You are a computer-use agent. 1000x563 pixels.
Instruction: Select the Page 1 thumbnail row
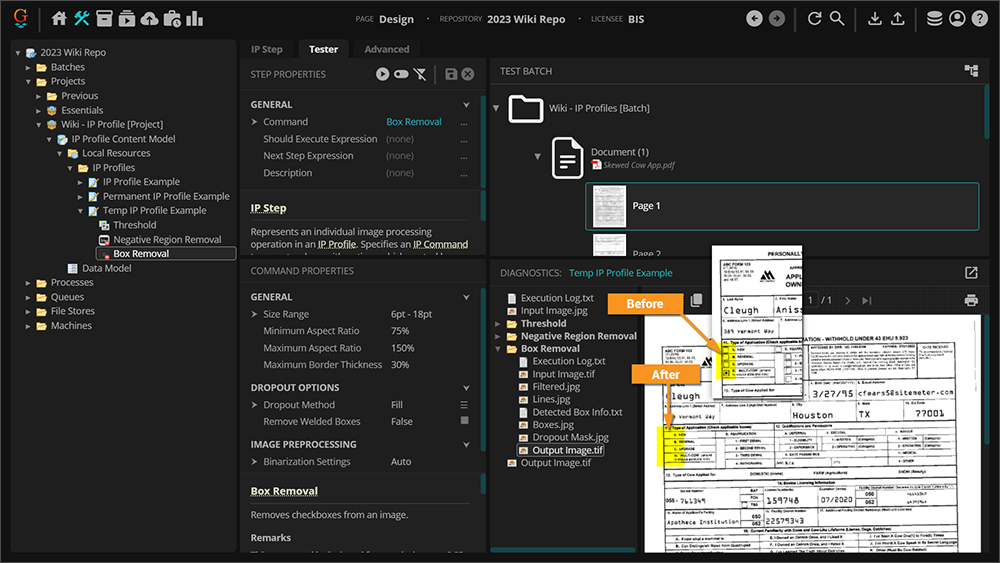pyautogui.click(x=782, y=206)
